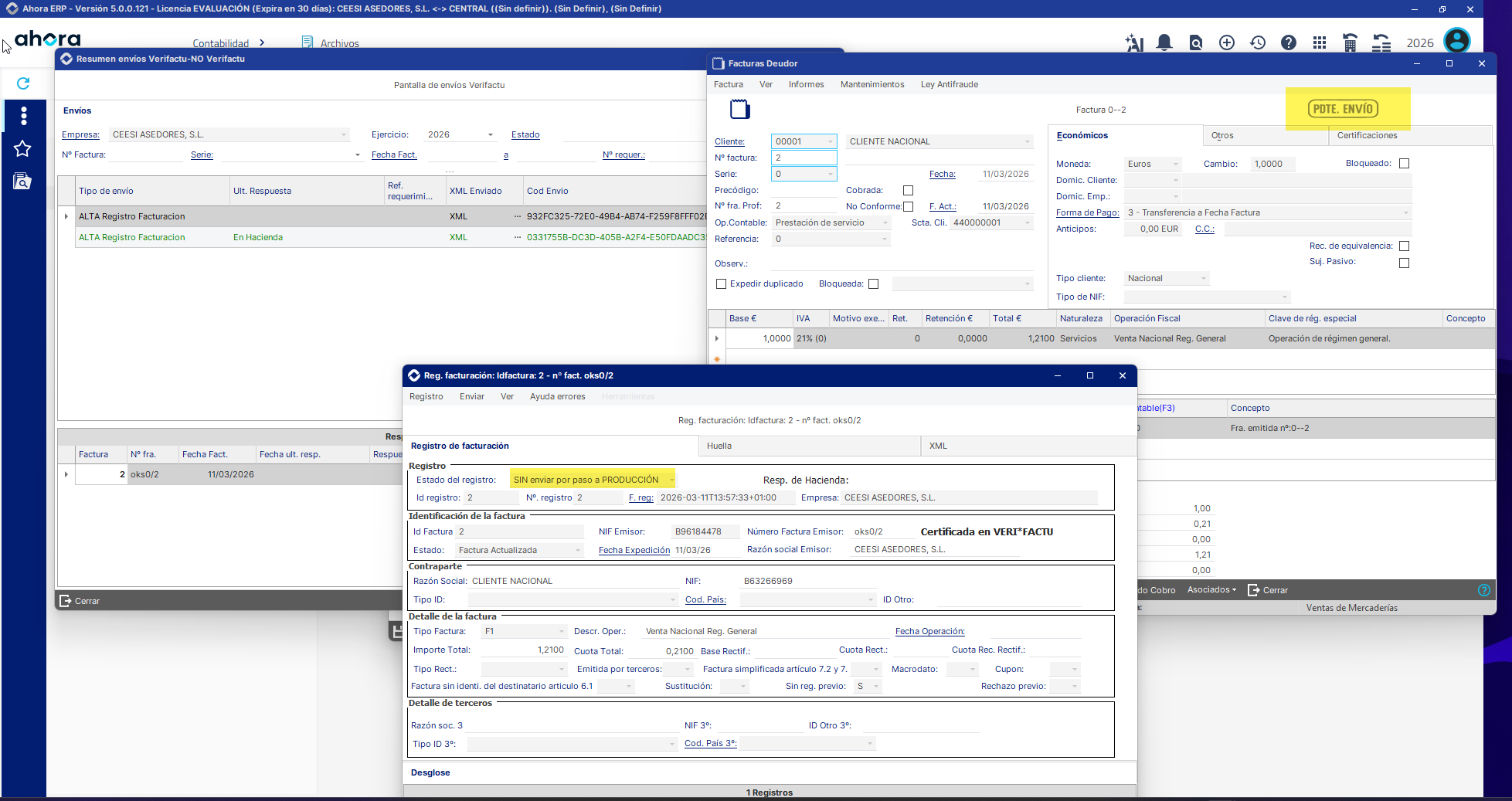Image resolution: width=1512 pixels, height=801 pixels.
Task: Open the history clock icon
Action: [x=1258, y=42]
